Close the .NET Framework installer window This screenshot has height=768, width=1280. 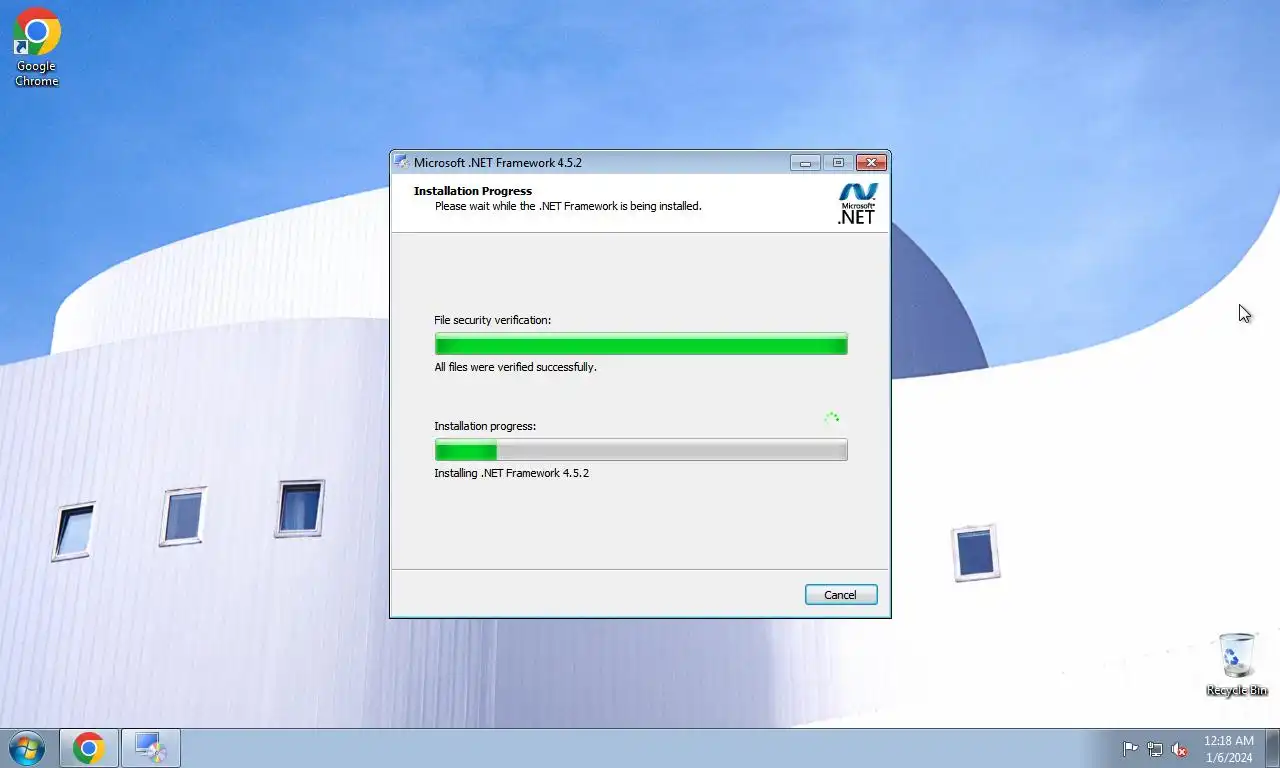pyautogui.click(x=871, y=162)
